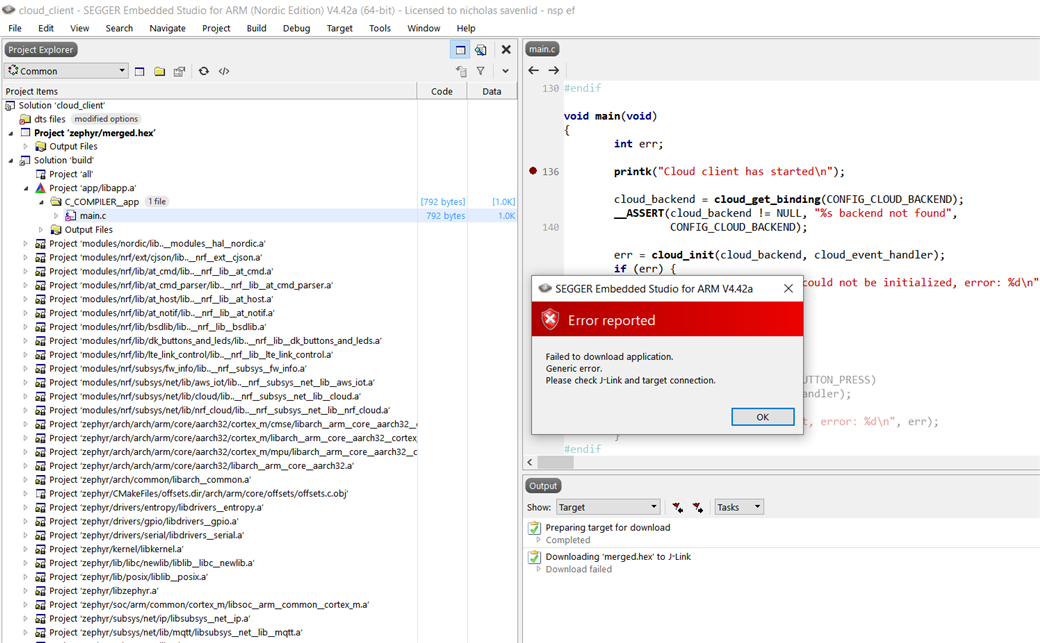Click the '[1.0K]' data size value
Viewport: 1040px width, 643px height.
(x=503, y=202)
